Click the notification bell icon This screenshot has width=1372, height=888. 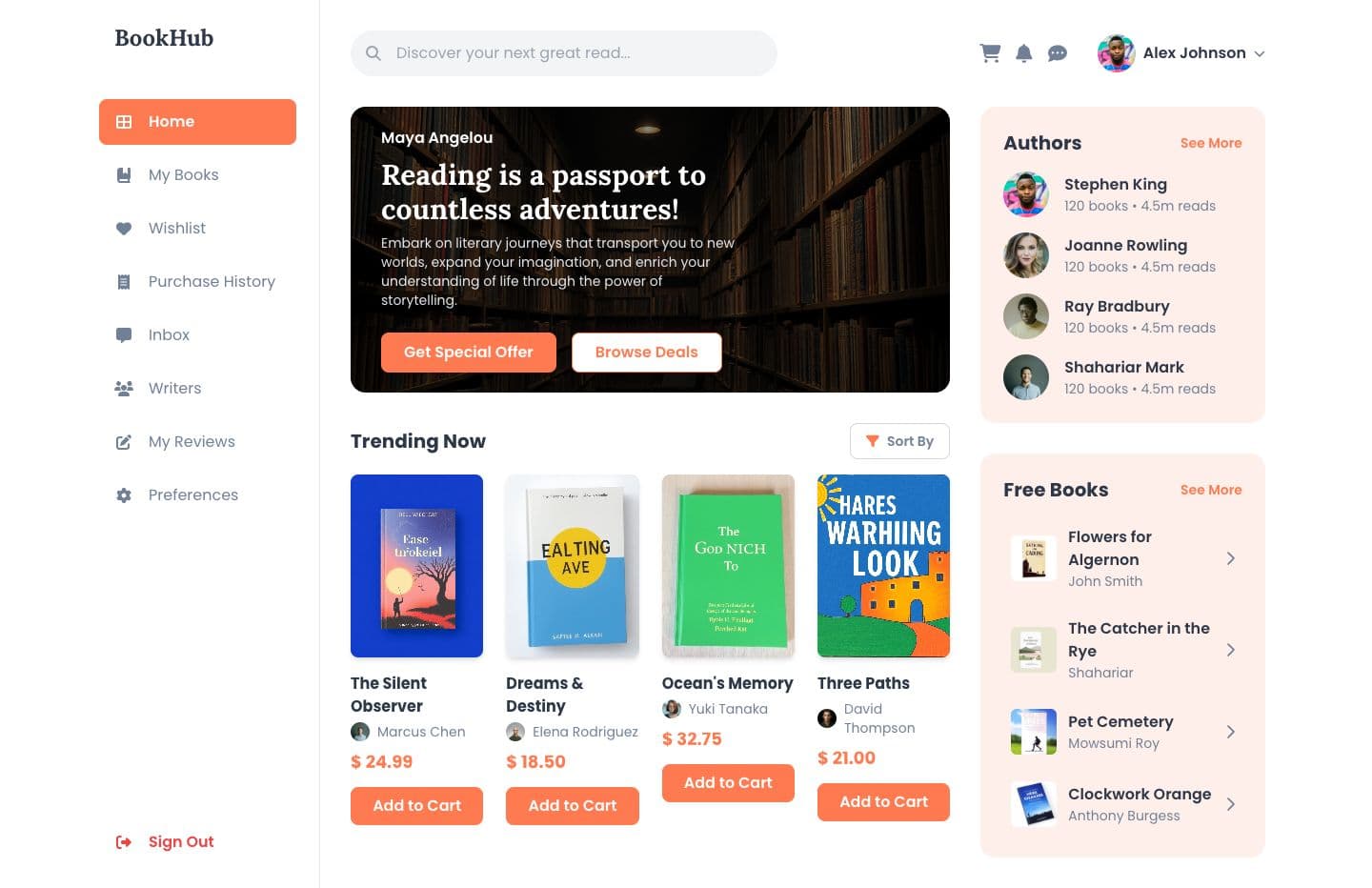tap(1024, 53)
